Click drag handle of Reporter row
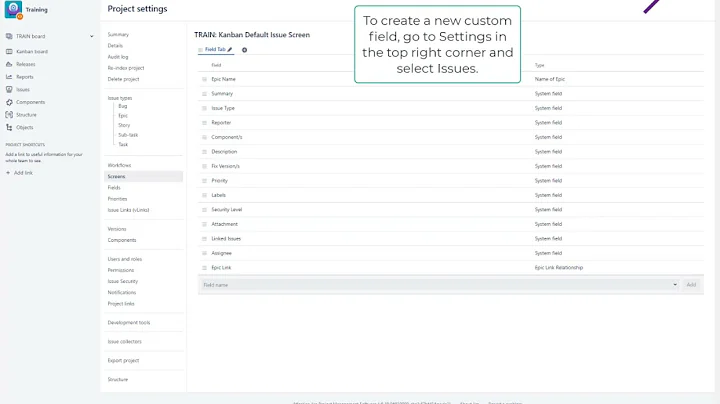Image resolution: width=720 pixels, height=404 pixels. pos(204,123)
